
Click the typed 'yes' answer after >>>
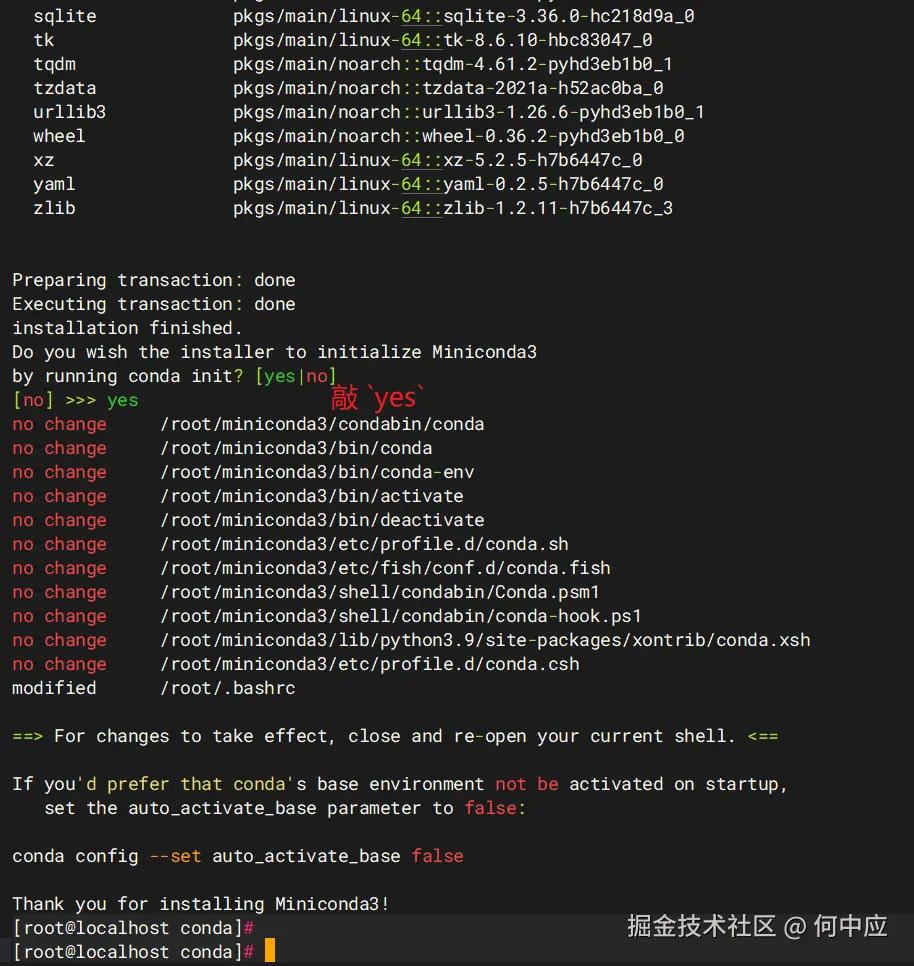pos(123,401)
